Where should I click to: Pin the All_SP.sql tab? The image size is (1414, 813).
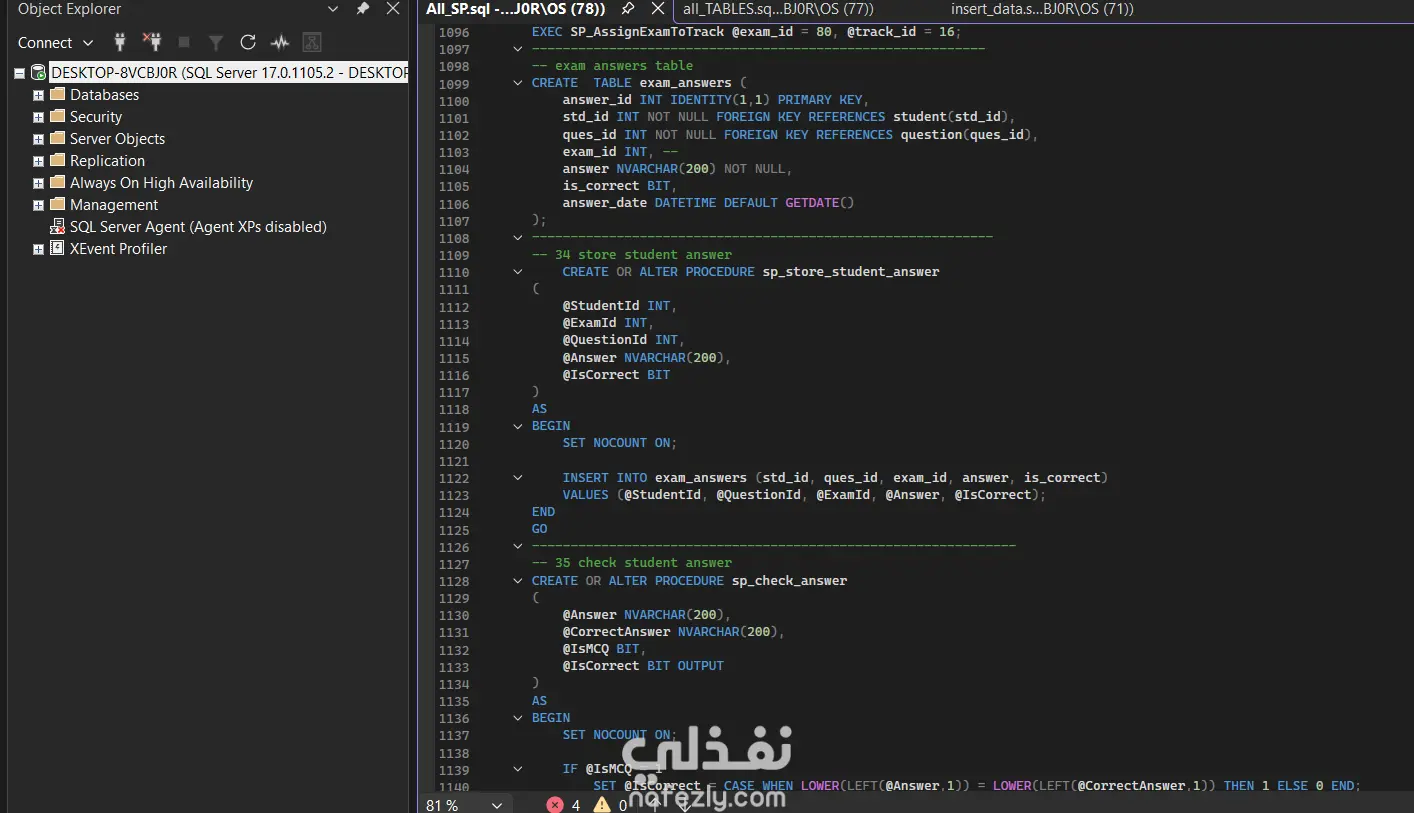(x=628, y=9)
